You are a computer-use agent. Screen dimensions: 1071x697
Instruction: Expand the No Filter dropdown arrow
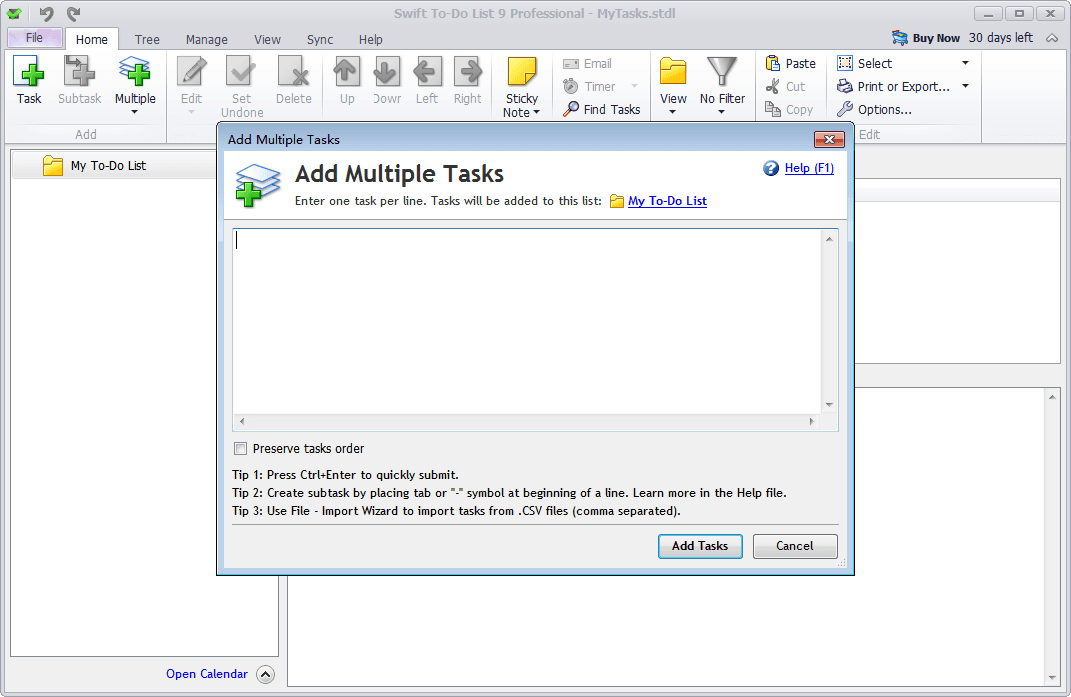coord(722,112)
